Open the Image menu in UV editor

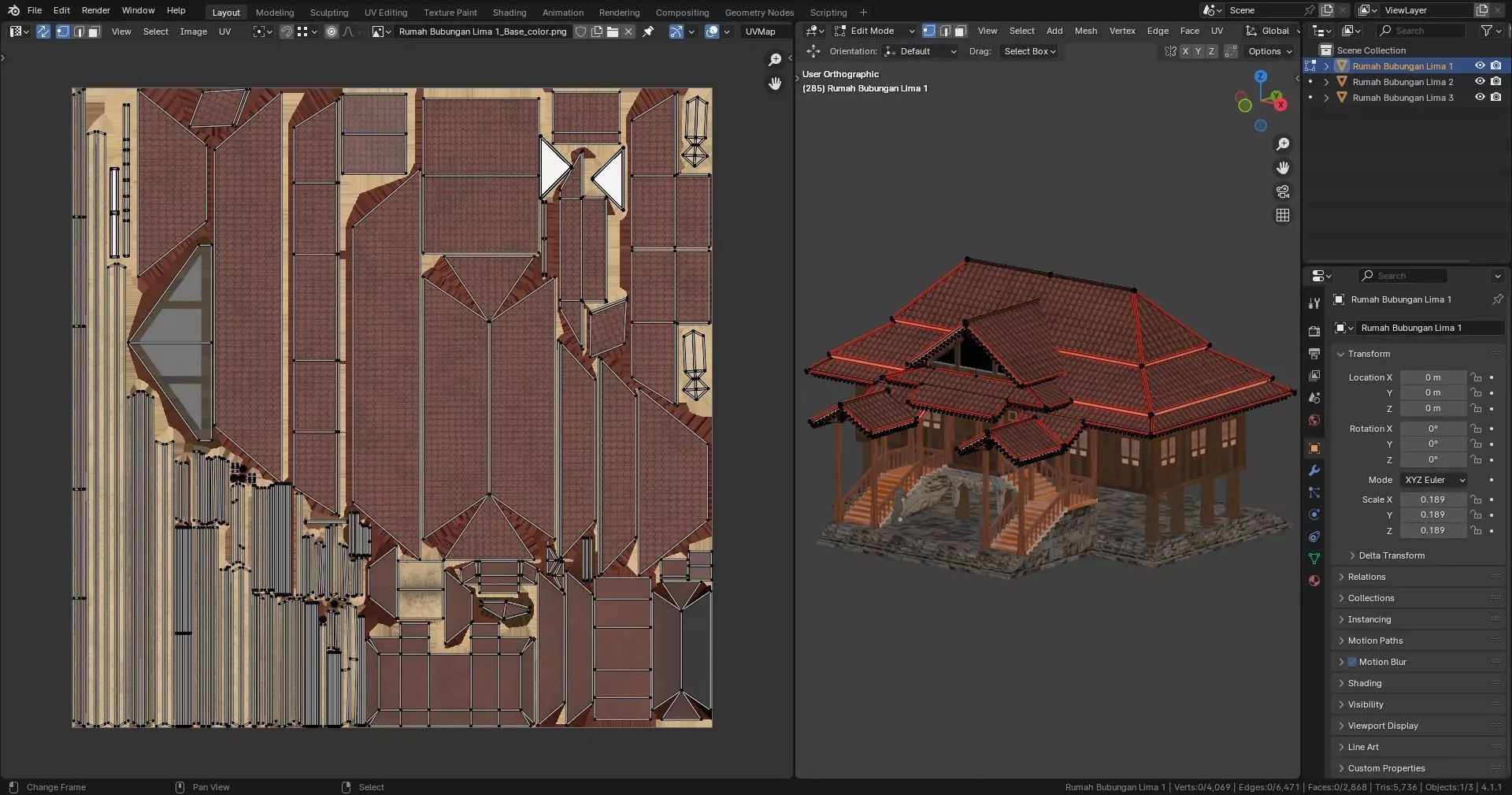click(x=193, y=32)
